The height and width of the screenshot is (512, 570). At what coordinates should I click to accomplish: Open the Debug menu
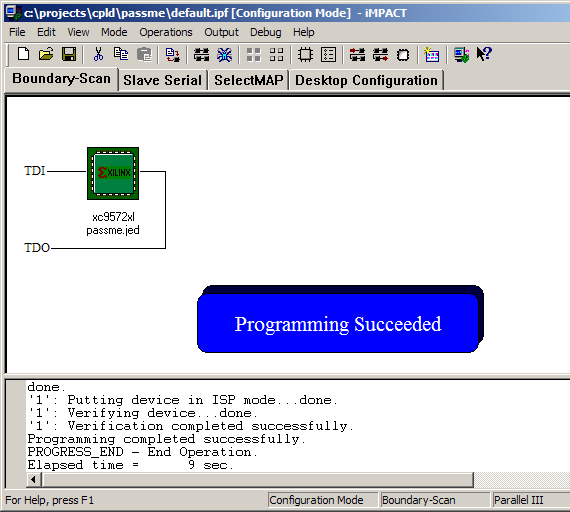[266, 32]
